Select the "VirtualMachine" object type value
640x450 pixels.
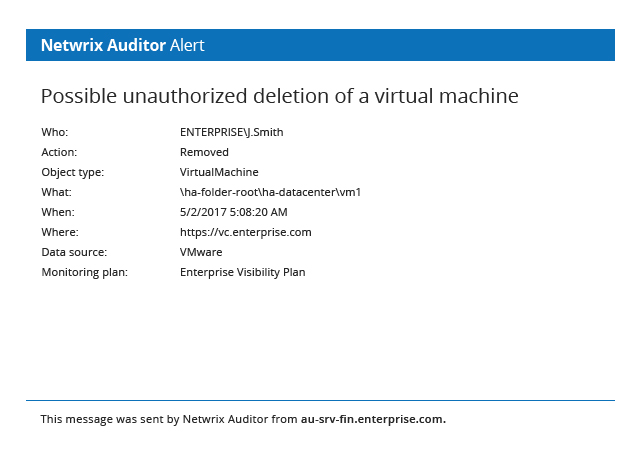click(219, 172)
